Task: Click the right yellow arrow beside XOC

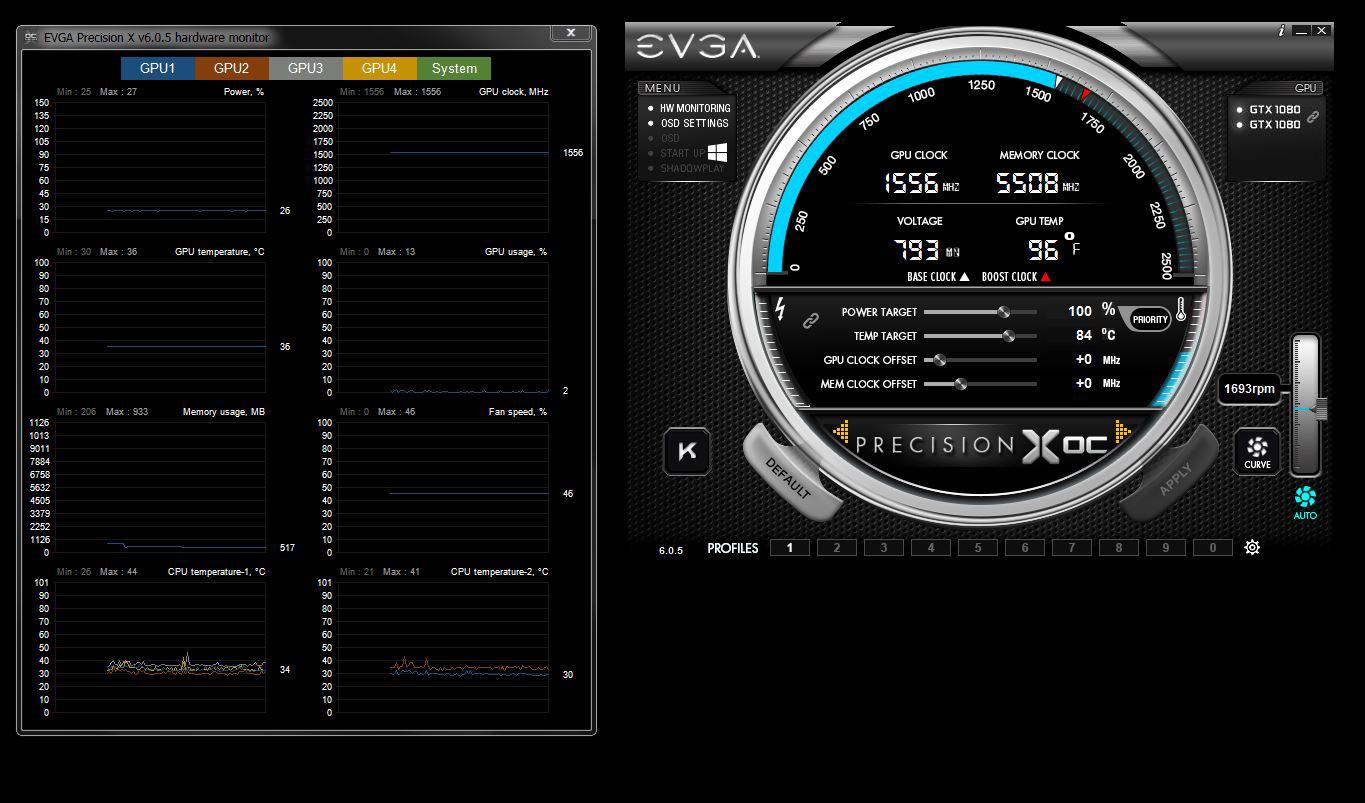Action: click(x=1123, y=432)
